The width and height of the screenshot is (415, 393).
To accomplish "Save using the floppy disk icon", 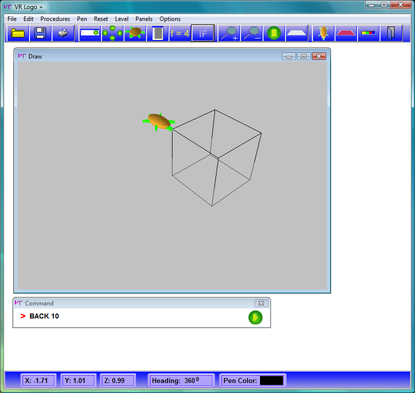I will click(40, 33).
